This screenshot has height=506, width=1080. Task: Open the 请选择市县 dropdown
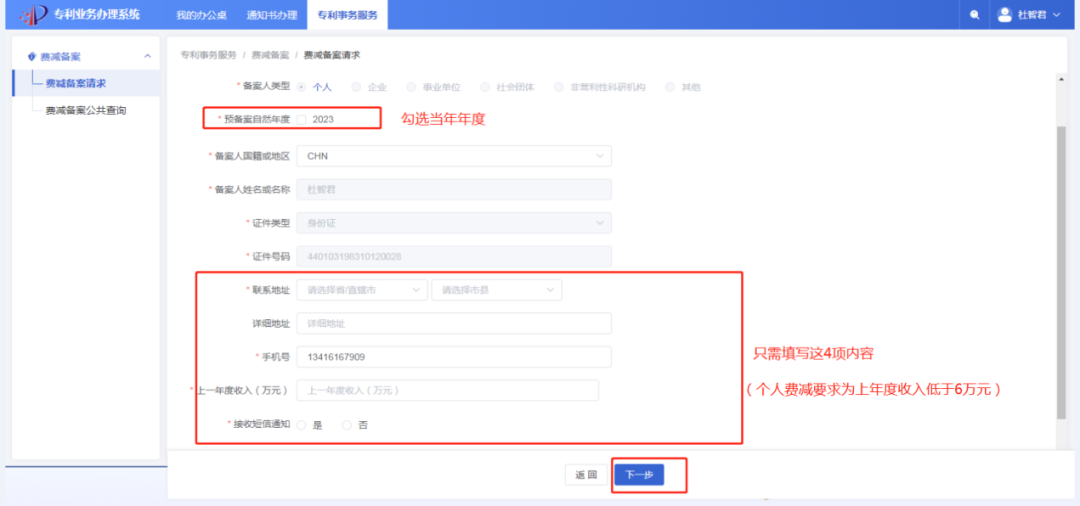[497, 291]
